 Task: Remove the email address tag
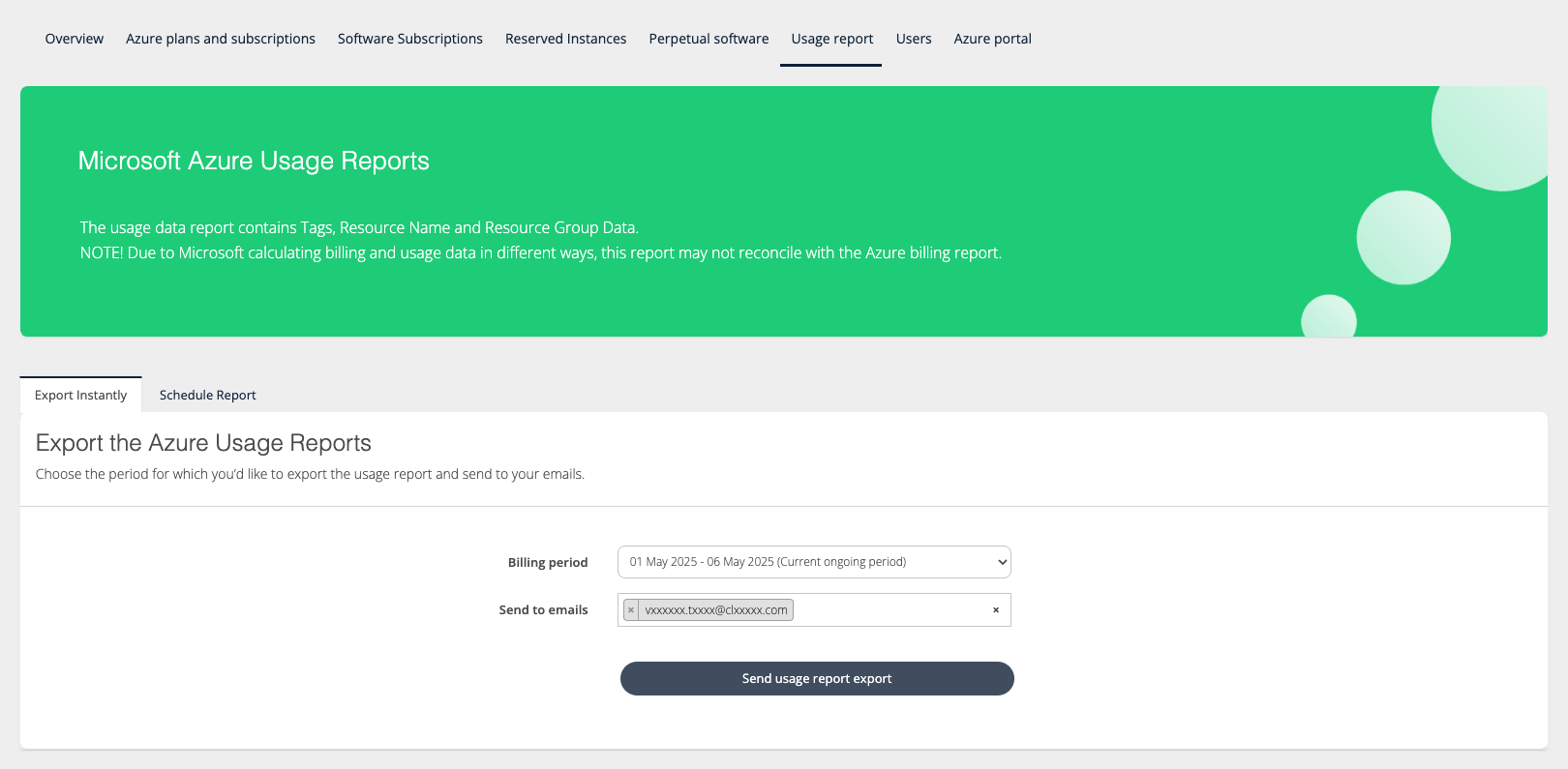pyautogui.click(x=631, y=610)
